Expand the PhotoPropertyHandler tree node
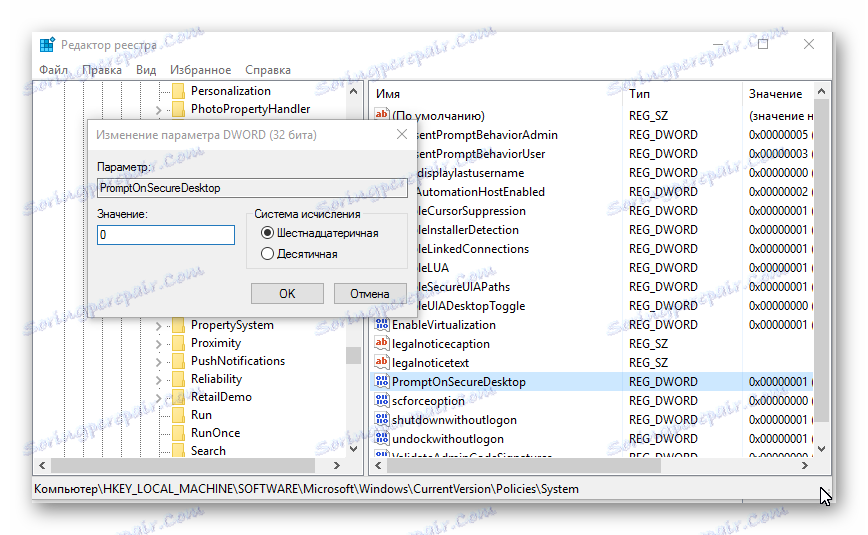Viewport: 868px width, 535px height. 158,110
